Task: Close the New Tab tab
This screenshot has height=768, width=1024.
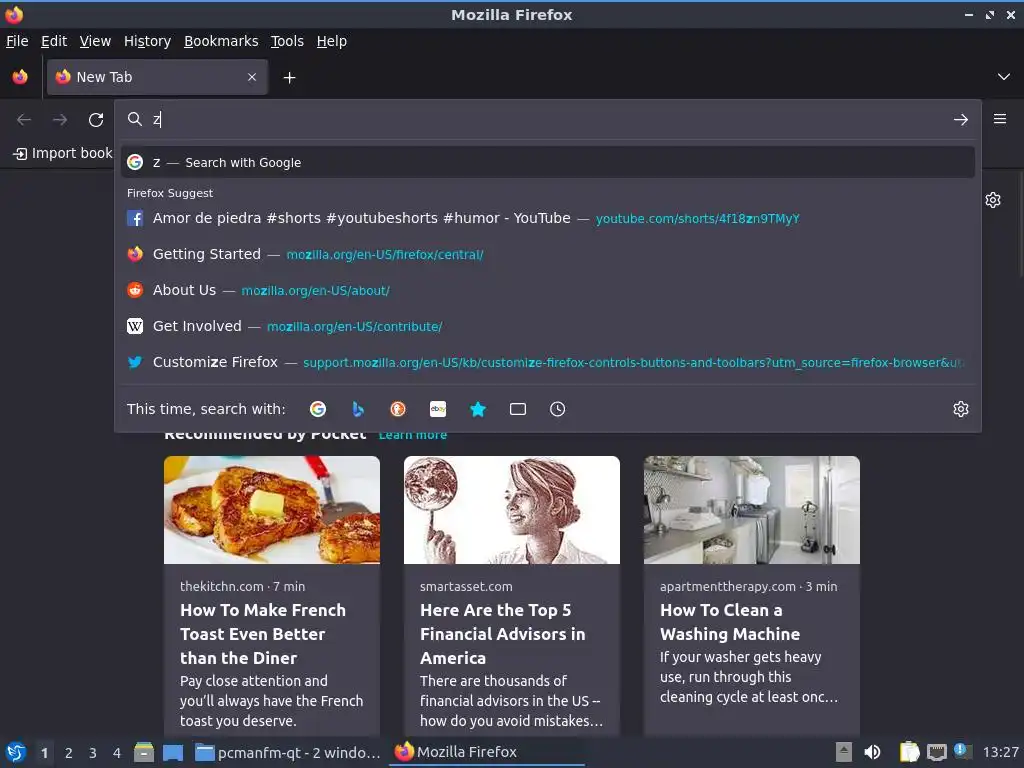Action: tap(252, 77)
